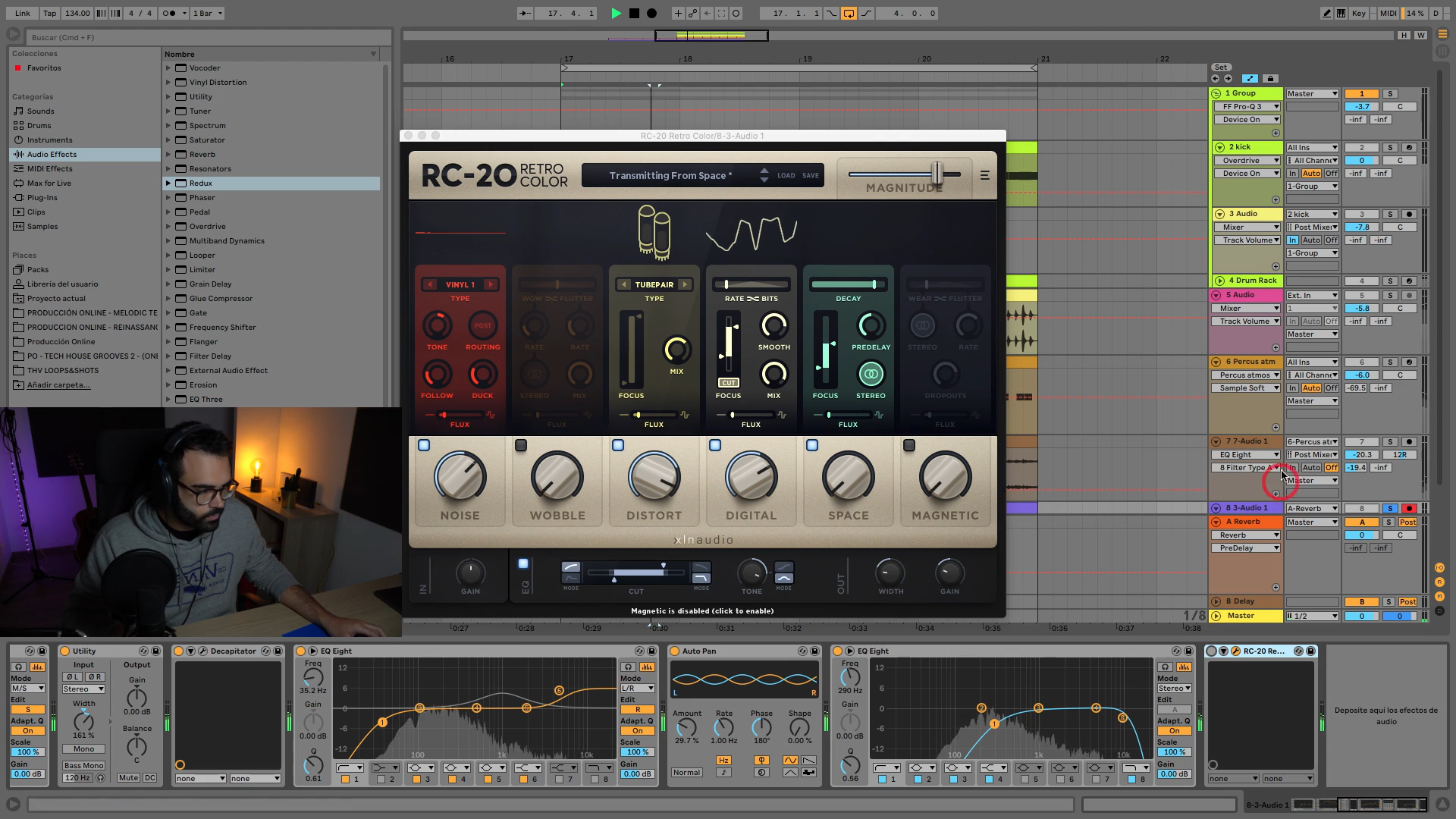This screenshot has height=819, width=1456.
Task: Open RC-20 hamburger menu icon
Action: point(984,175)
